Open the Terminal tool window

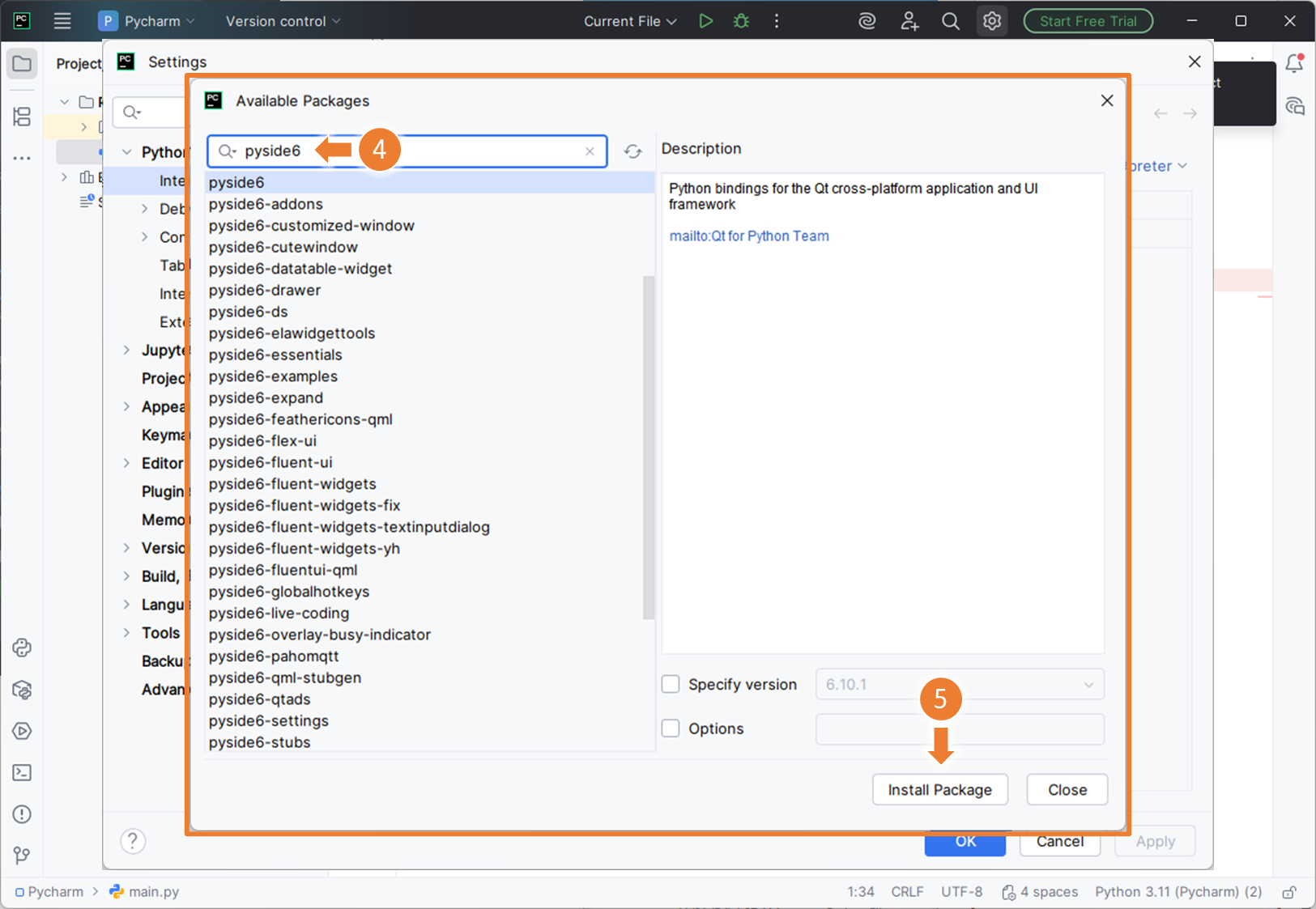(x=22, y=773)
